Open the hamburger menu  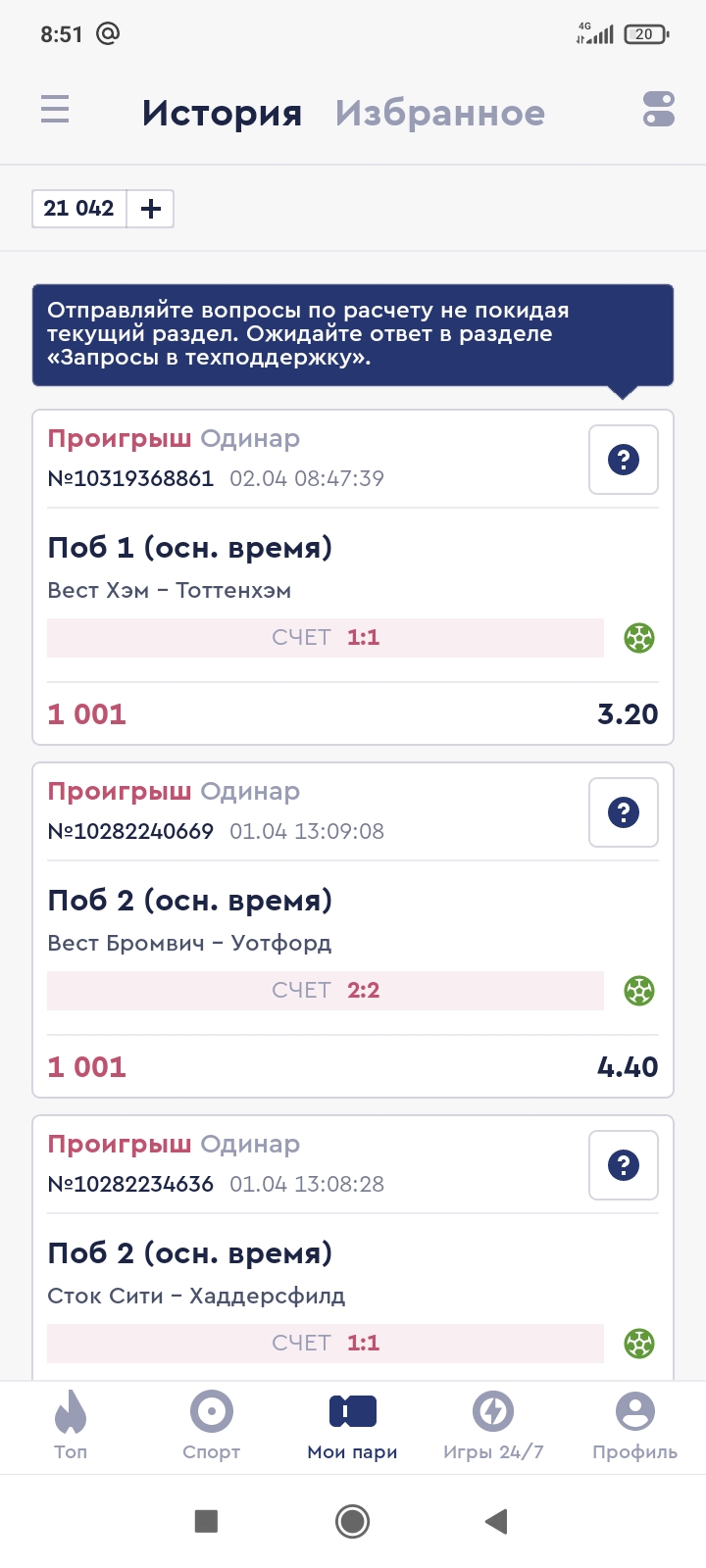tap(55, 109)
